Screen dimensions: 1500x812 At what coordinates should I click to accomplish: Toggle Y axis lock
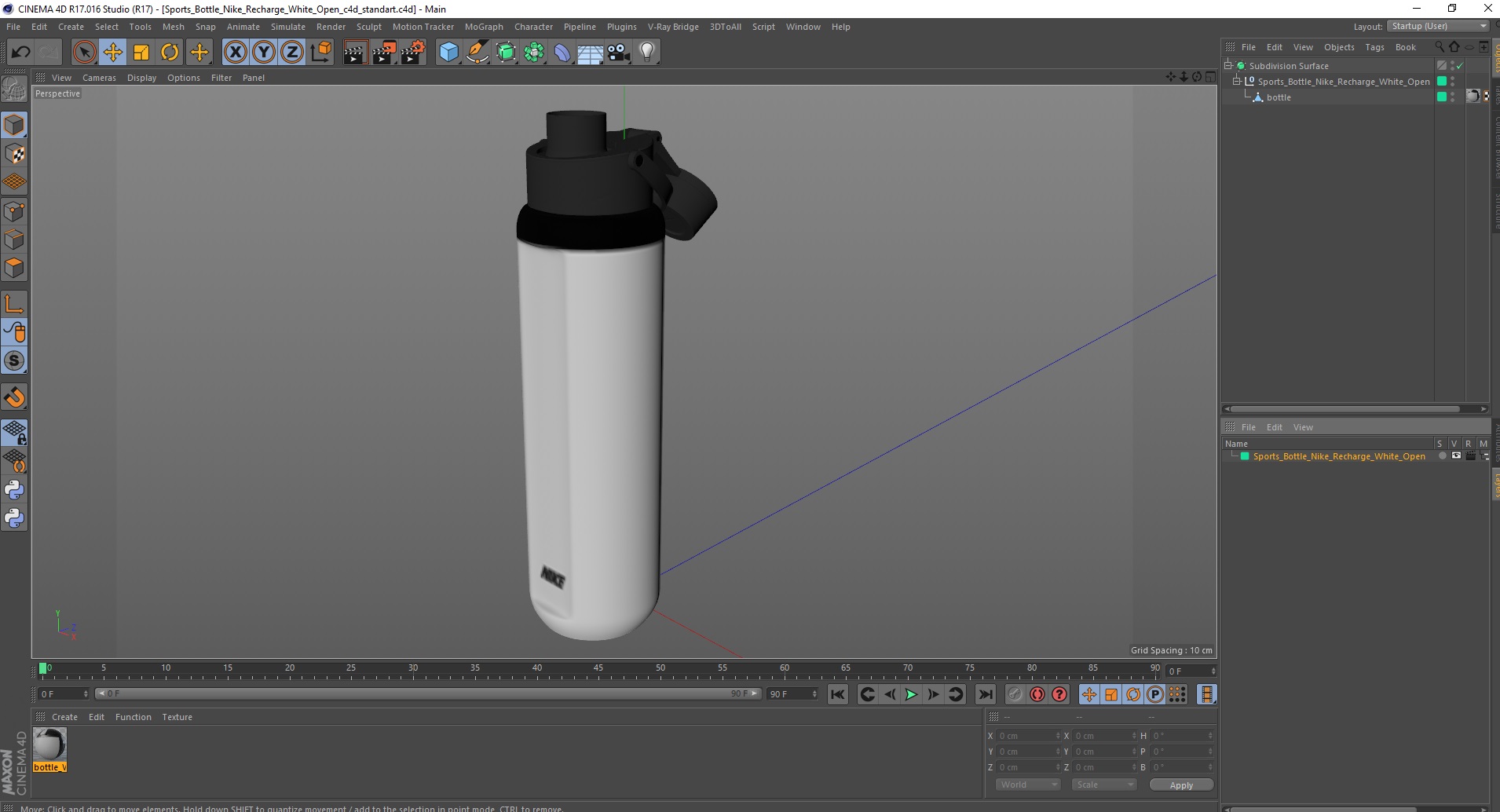[x=264, y=53]
